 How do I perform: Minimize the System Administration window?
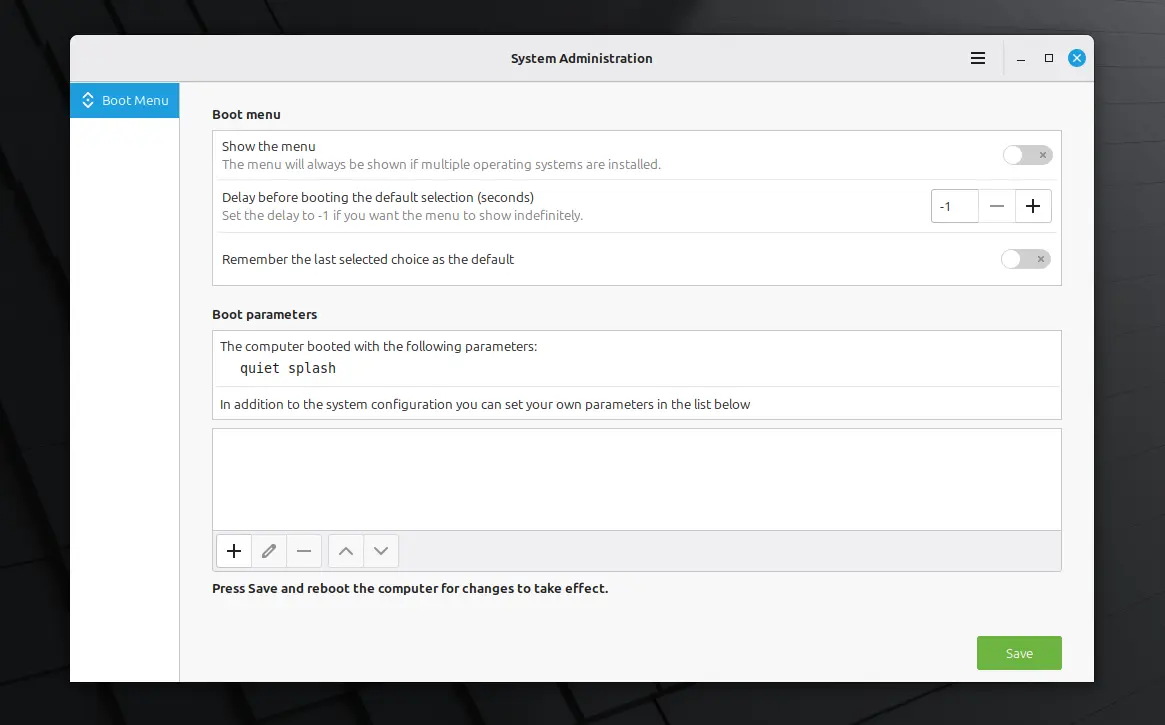1021,58
